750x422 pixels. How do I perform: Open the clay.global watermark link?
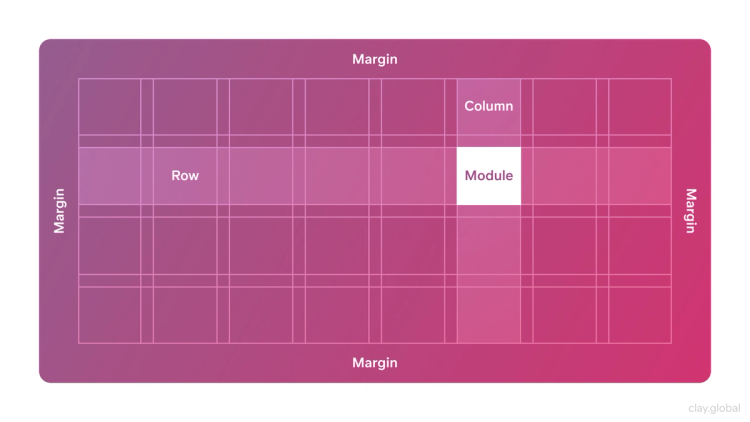tap(714, 408)
